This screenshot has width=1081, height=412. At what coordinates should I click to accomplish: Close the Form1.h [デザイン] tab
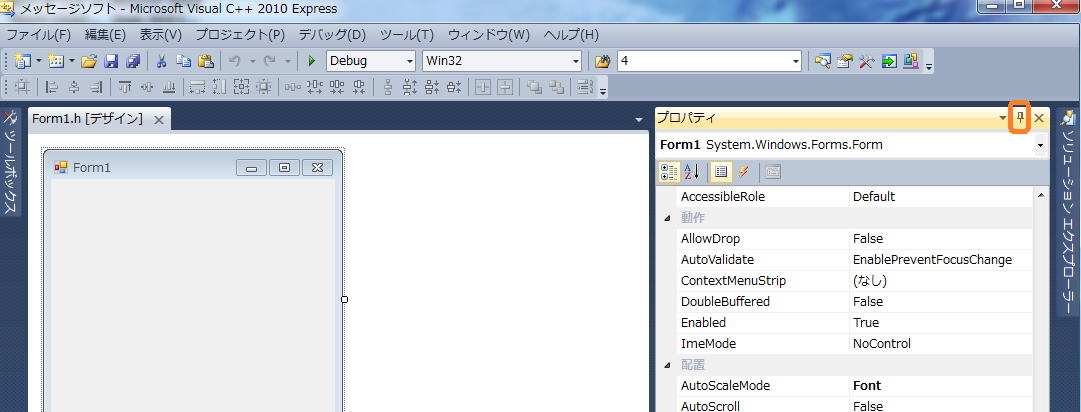(158, 120)
